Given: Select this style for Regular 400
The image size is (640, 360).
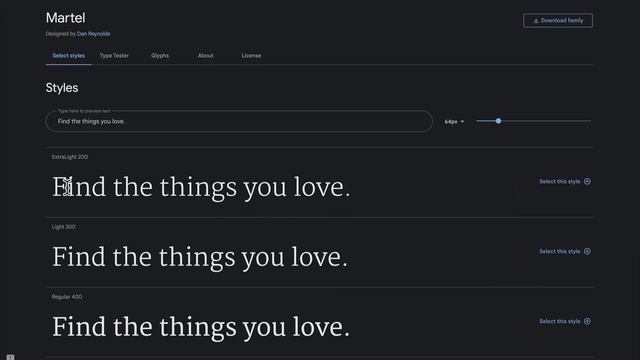Looking at the screenshot, I should pyautogui.click(x=565, y=321).
